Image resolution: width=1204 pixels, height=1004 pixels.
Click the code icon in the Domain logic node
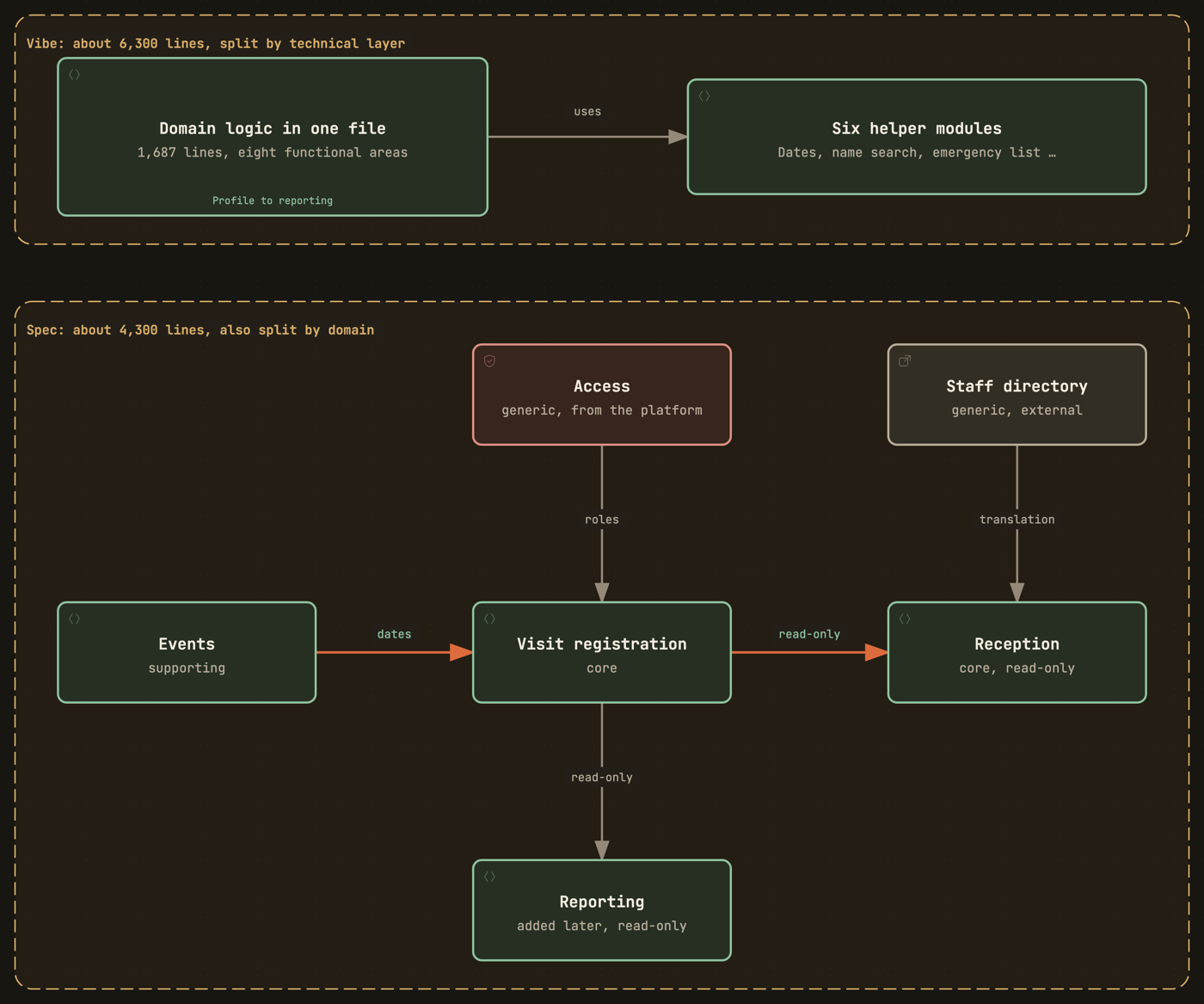75,75
